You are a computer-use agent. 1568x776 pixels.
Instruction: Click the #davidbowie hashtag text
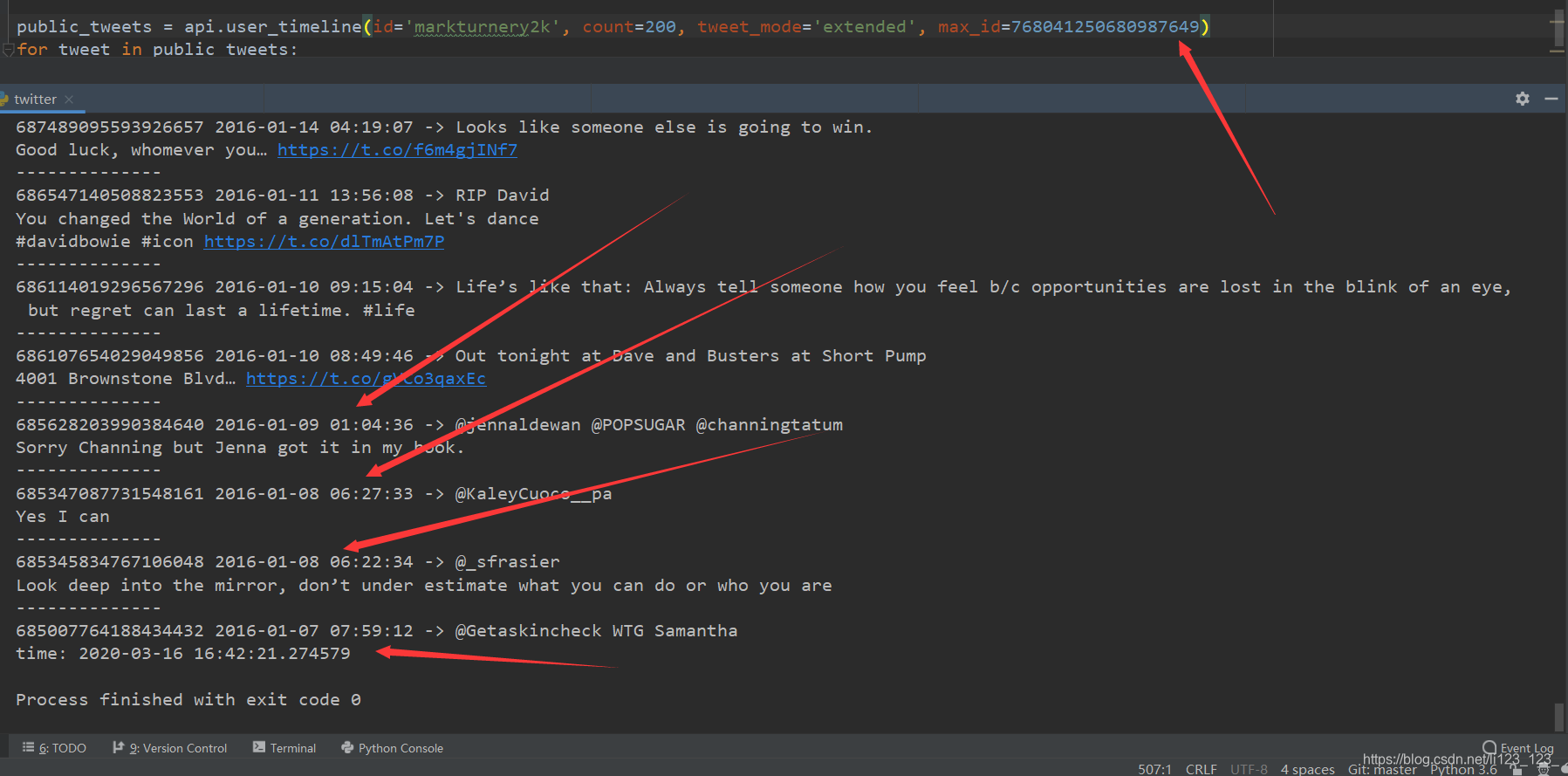[x=73, y=242]
